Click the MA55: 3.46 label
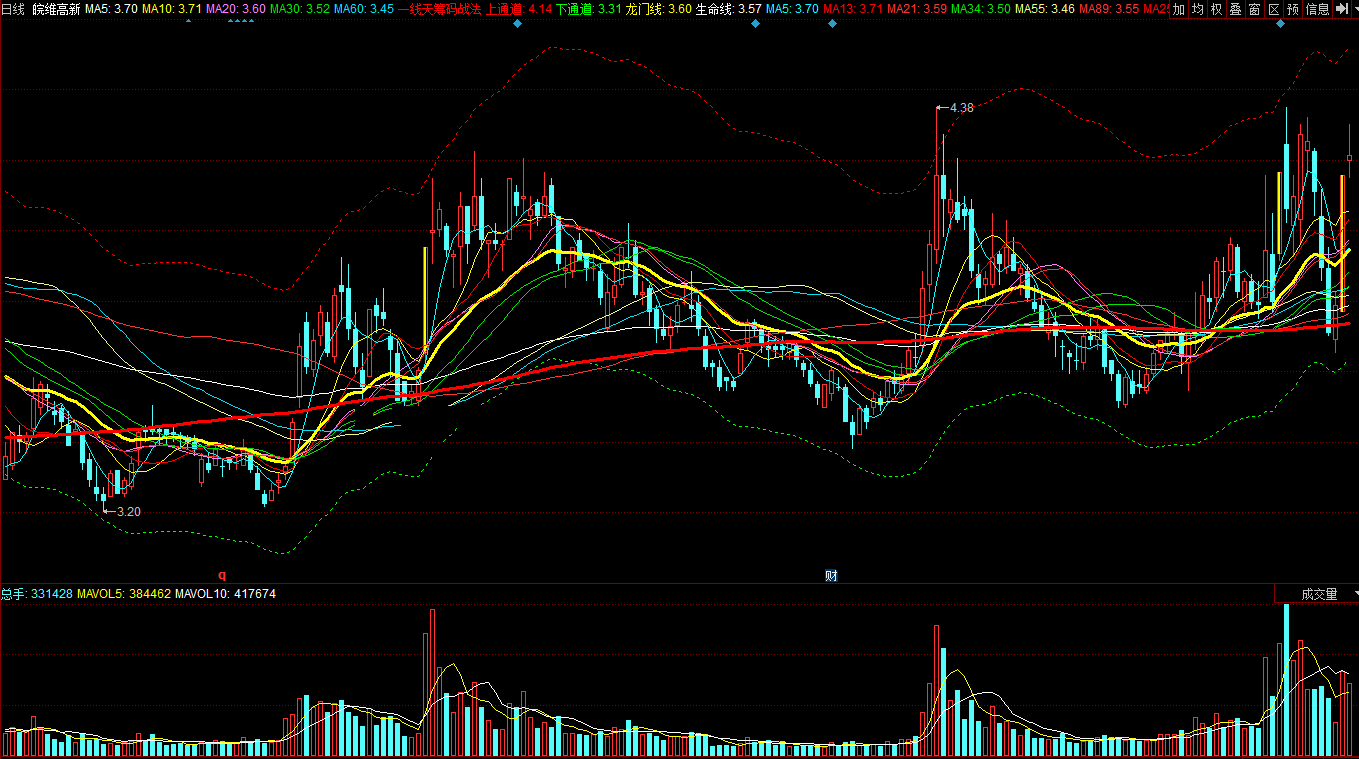Viewport: 1359px width, 759px height. click(x=1045, y=9)
